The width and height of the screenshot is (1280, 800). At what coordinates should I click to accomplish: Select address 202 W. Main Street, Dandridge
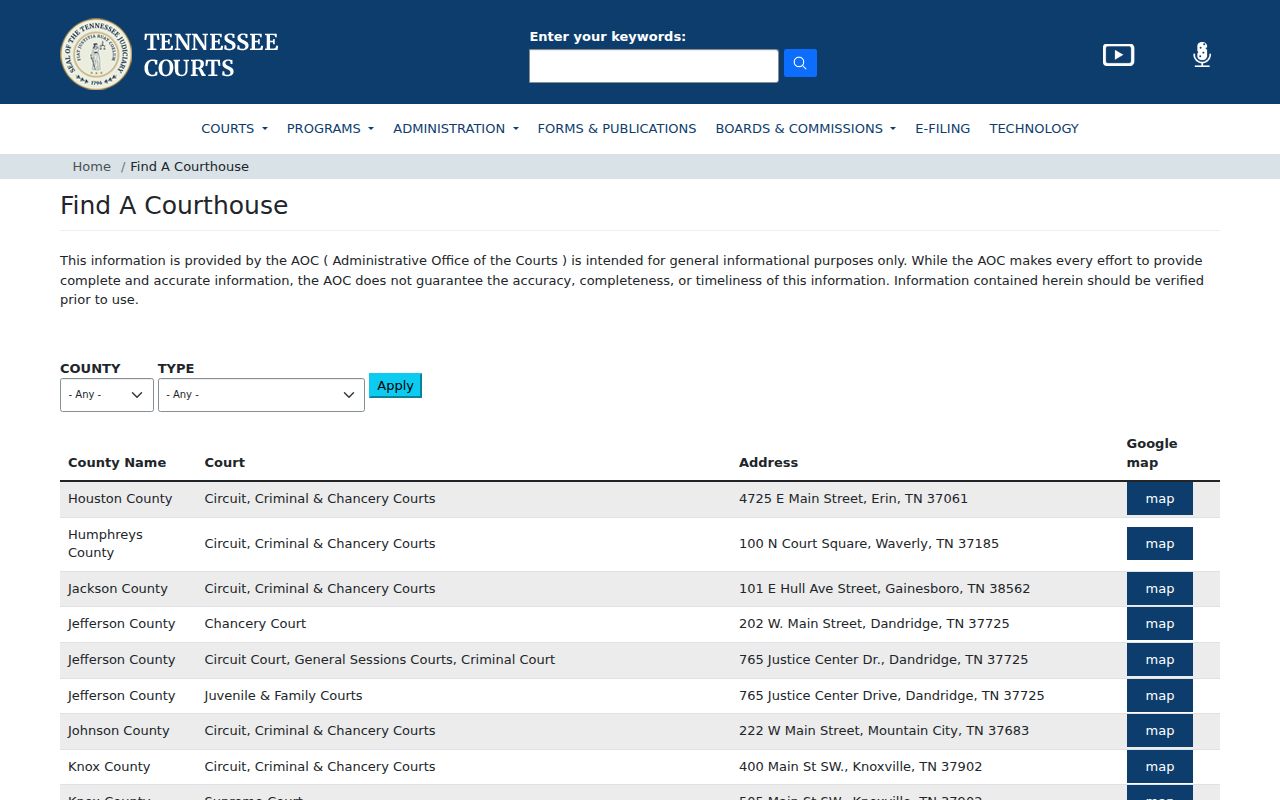(874, 623)
